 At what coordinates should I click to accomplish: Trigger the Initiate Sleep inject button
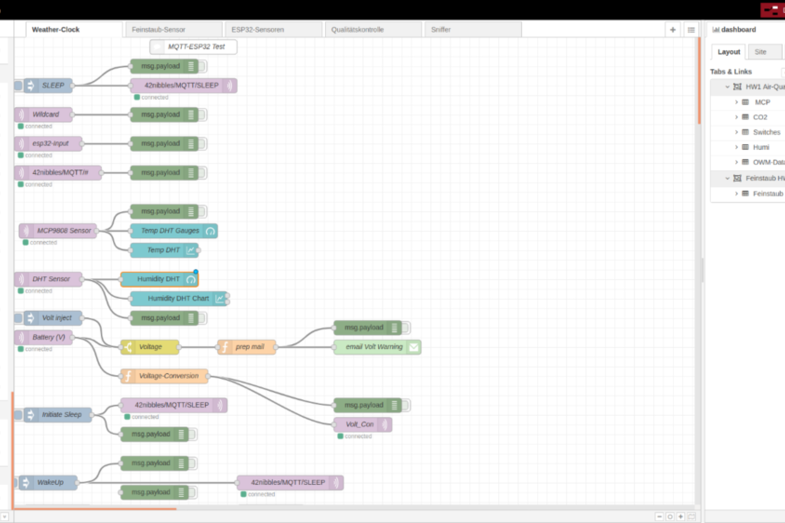[x=18, y=415]
